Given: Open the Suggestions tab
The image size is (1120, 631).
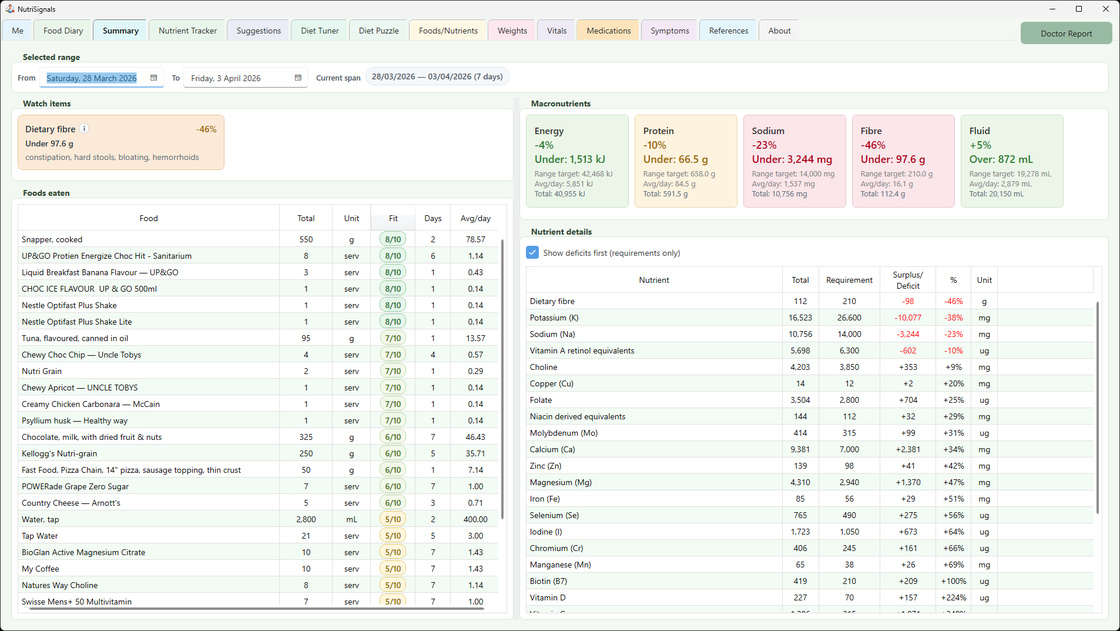Looking at the screenshot, I should pyautogui.click(x=258, y=30).
